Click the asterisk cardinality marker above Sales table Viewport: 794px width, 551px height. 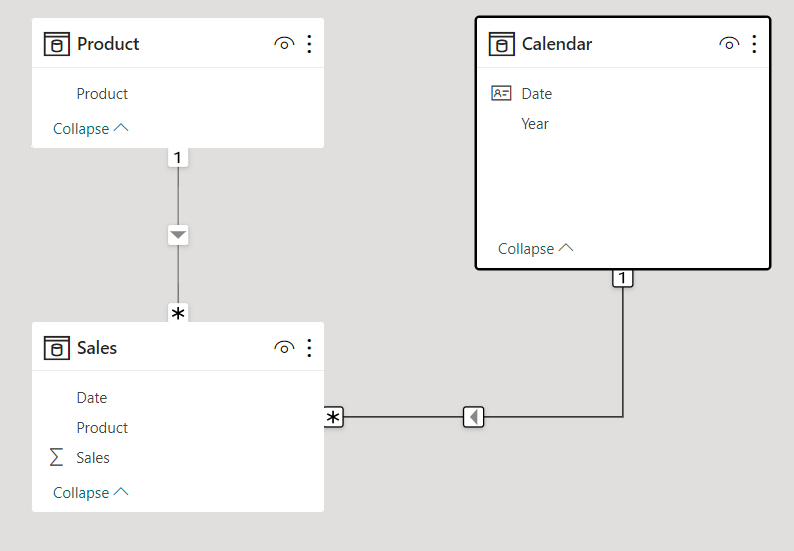178,313
